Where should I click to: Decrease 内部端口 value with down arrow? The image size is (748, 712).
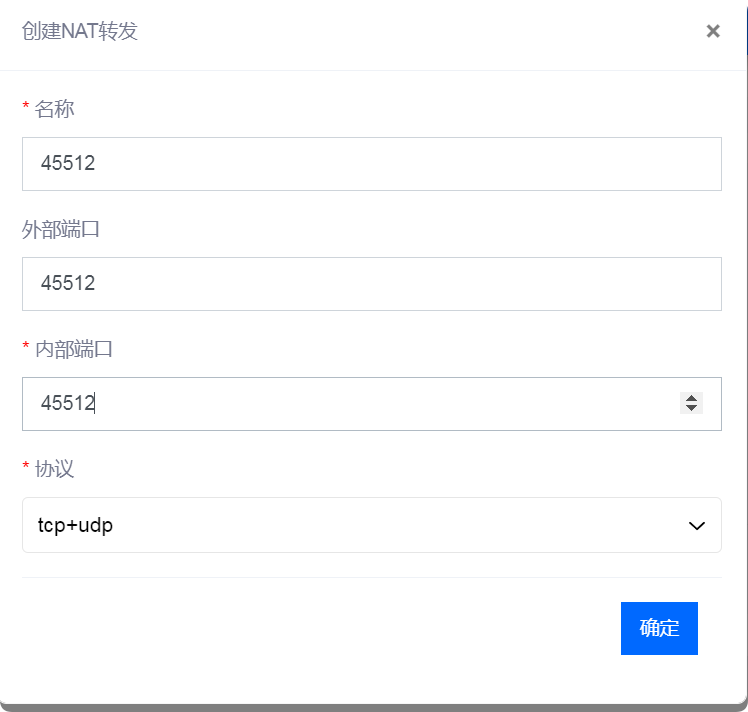click(x=691, y=408)
